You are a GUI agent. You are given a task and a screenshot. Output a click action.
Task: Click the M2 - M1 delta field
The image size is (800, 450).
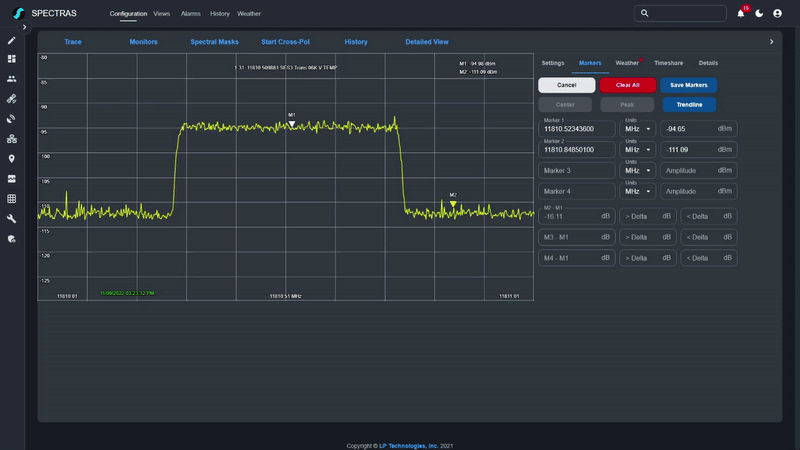click(x=577, y=216)
